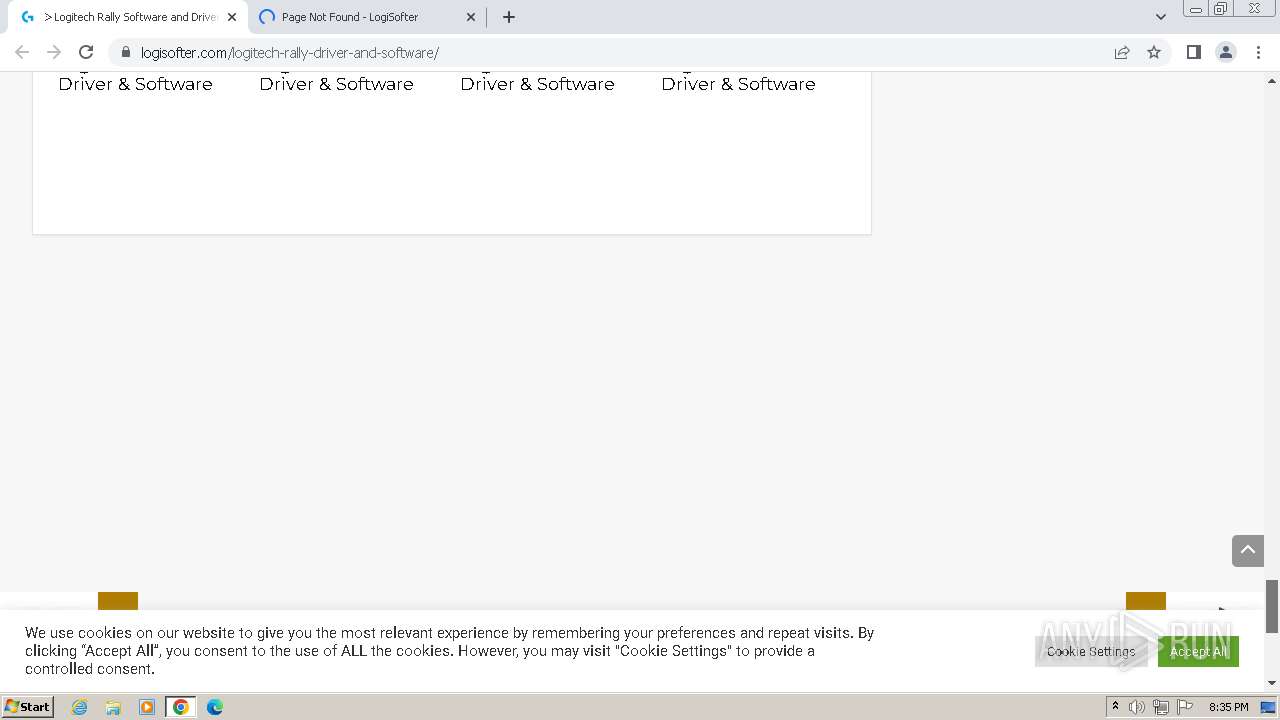1280x720 pixels.
Task: Open the first Driver & Software link
Action: tap(135, 84)
